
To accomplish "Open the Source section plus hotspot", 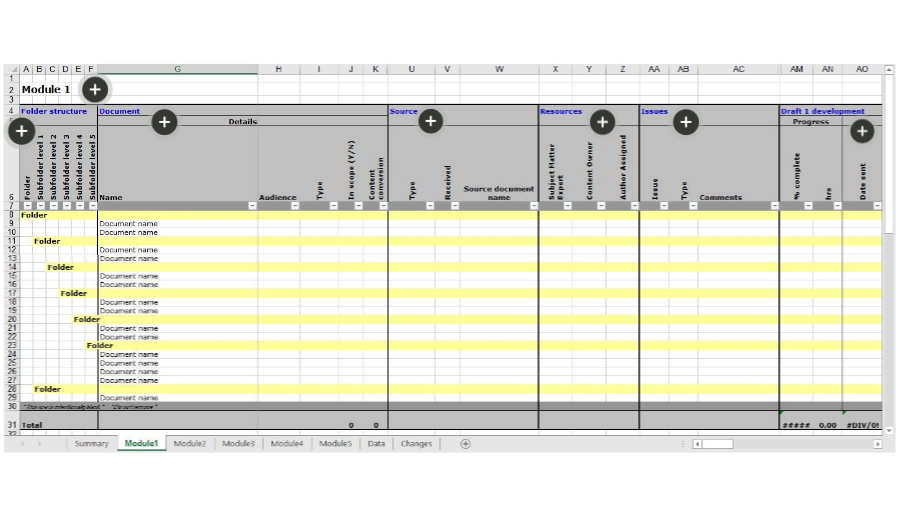I will (x=430, y=121).
